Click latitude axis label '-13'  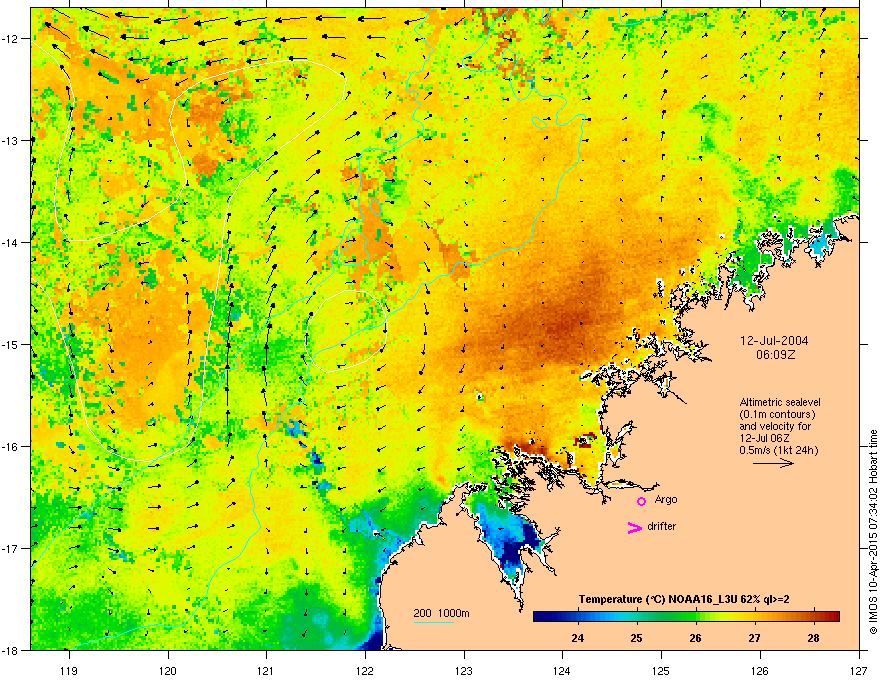click(11, 141)
